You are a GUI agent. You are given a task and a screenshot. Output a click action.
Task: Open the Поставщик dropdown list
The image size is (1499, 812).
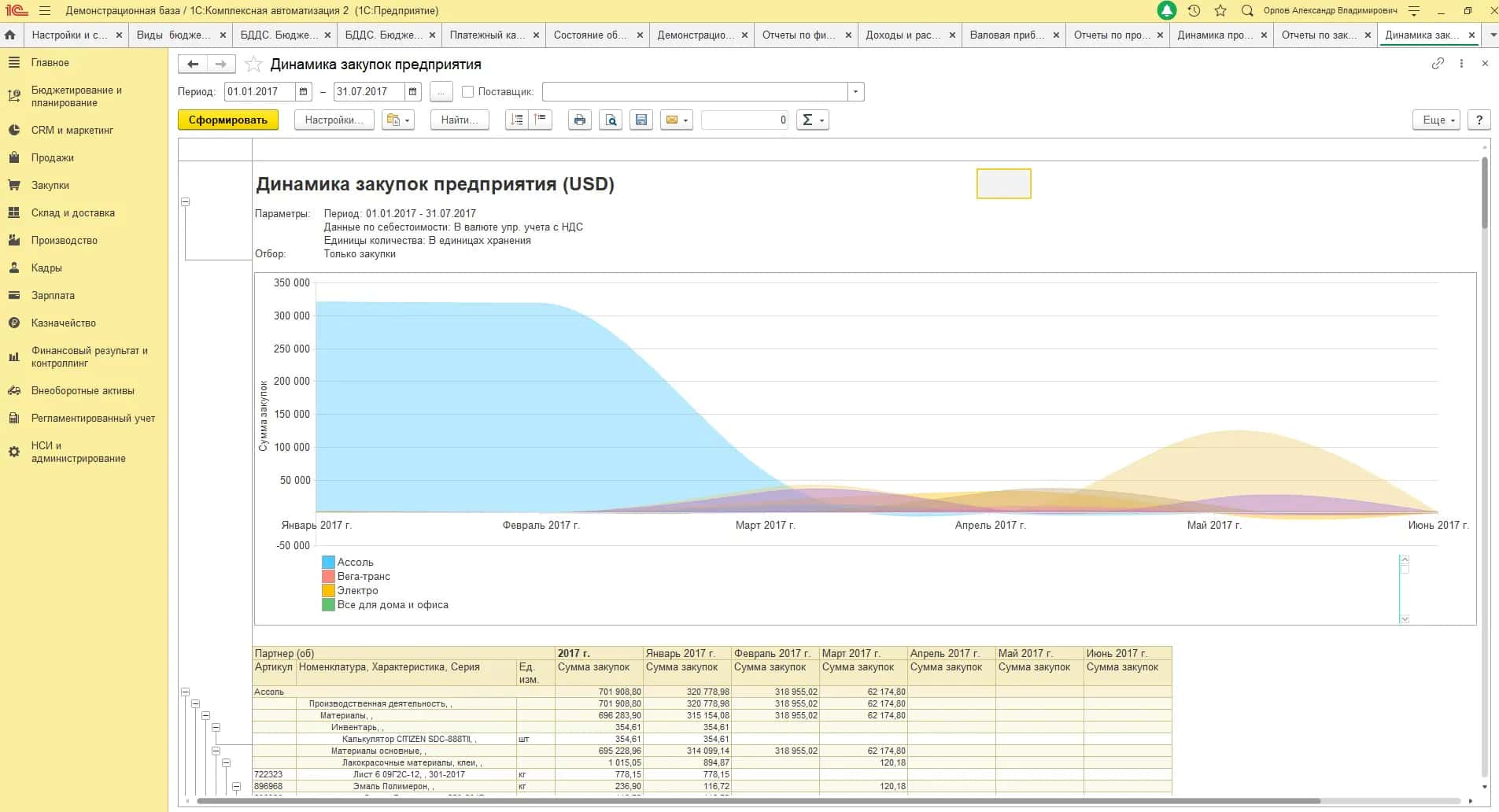[x=856, y=92]
